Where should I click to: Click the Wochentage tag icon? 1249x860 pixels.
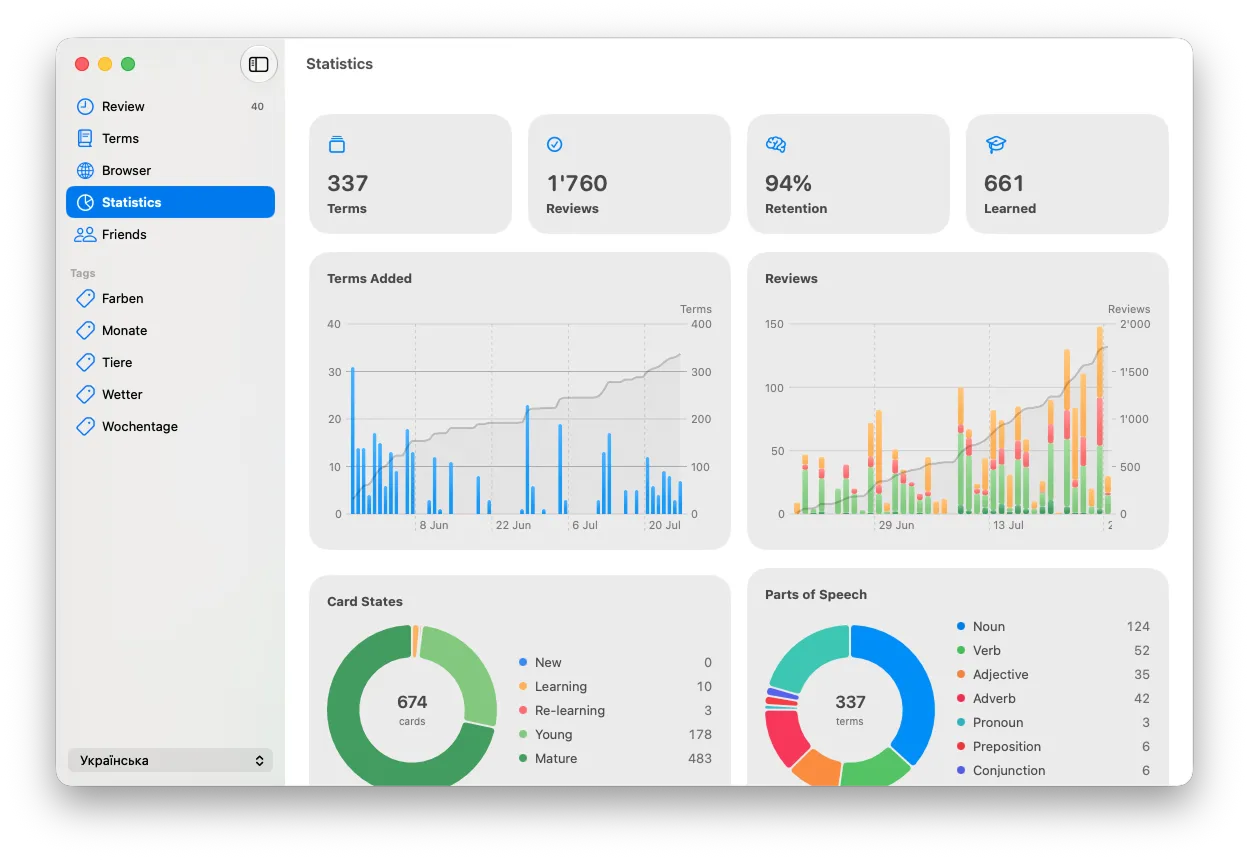[x=86, y=426]
